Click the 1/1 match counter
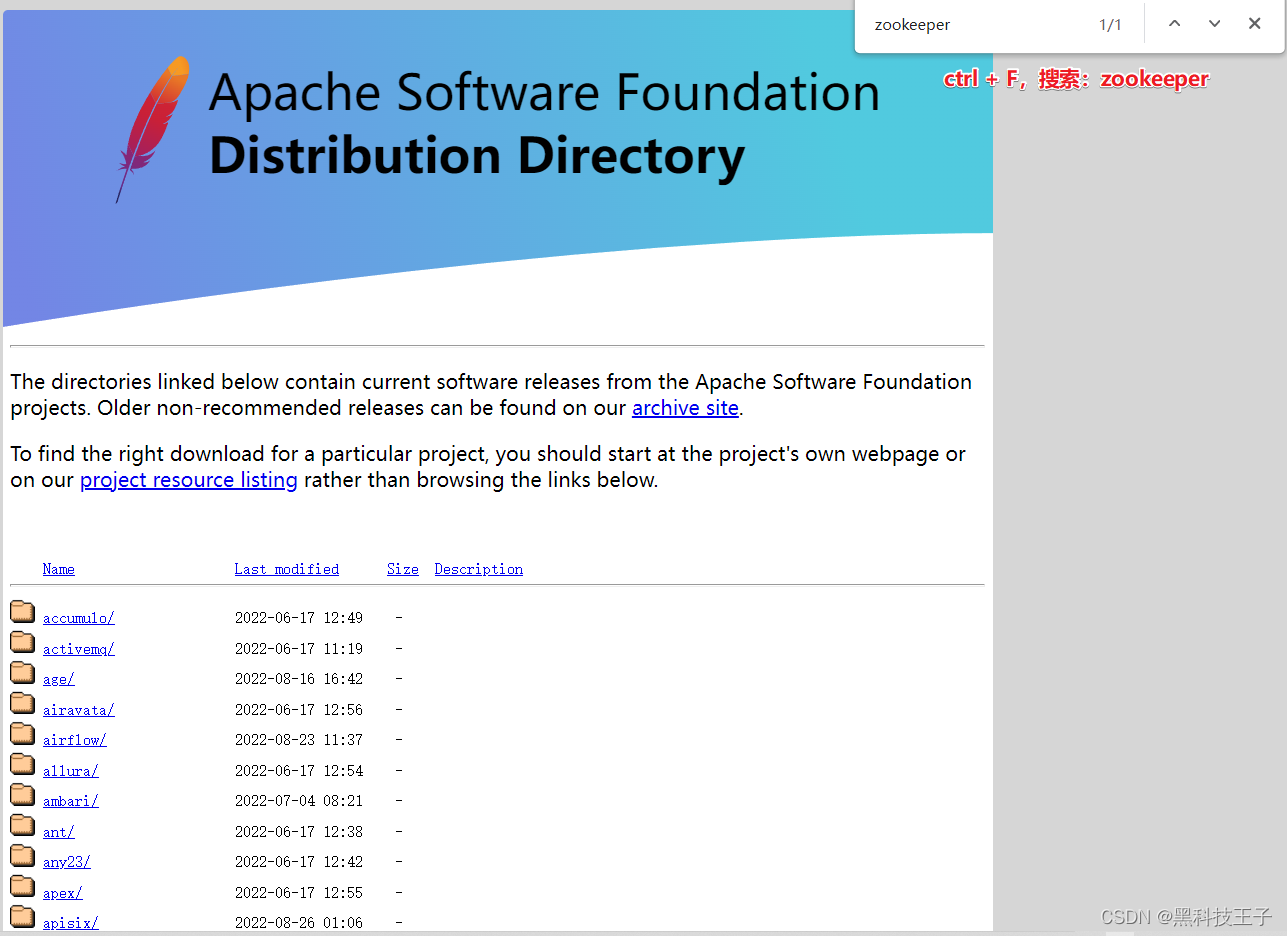The image size is (1287, 936). 1110,25
